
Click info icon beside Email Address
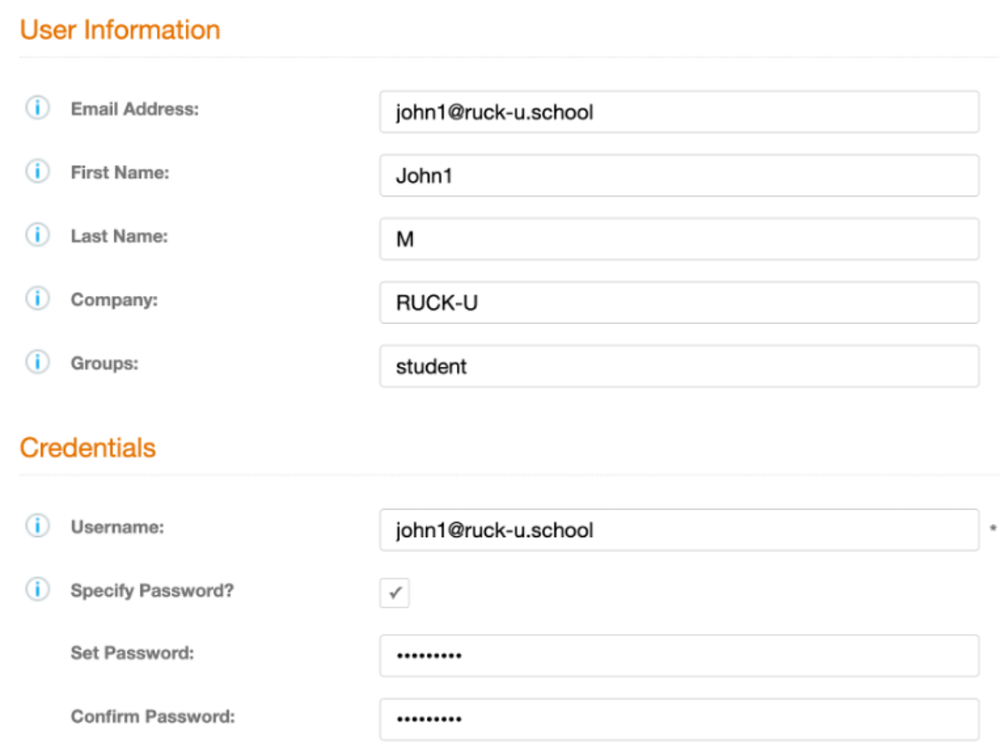point(37,109)
